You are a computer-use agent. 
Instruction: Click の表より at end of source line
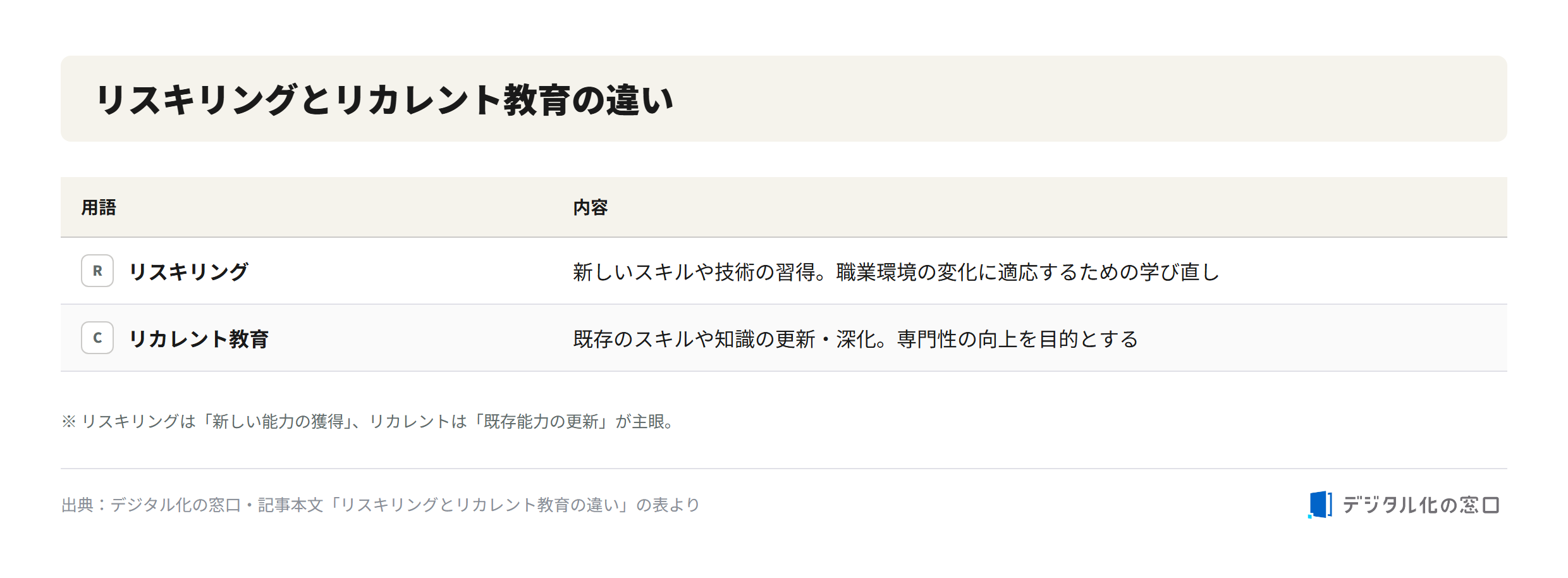pos(668,505)
